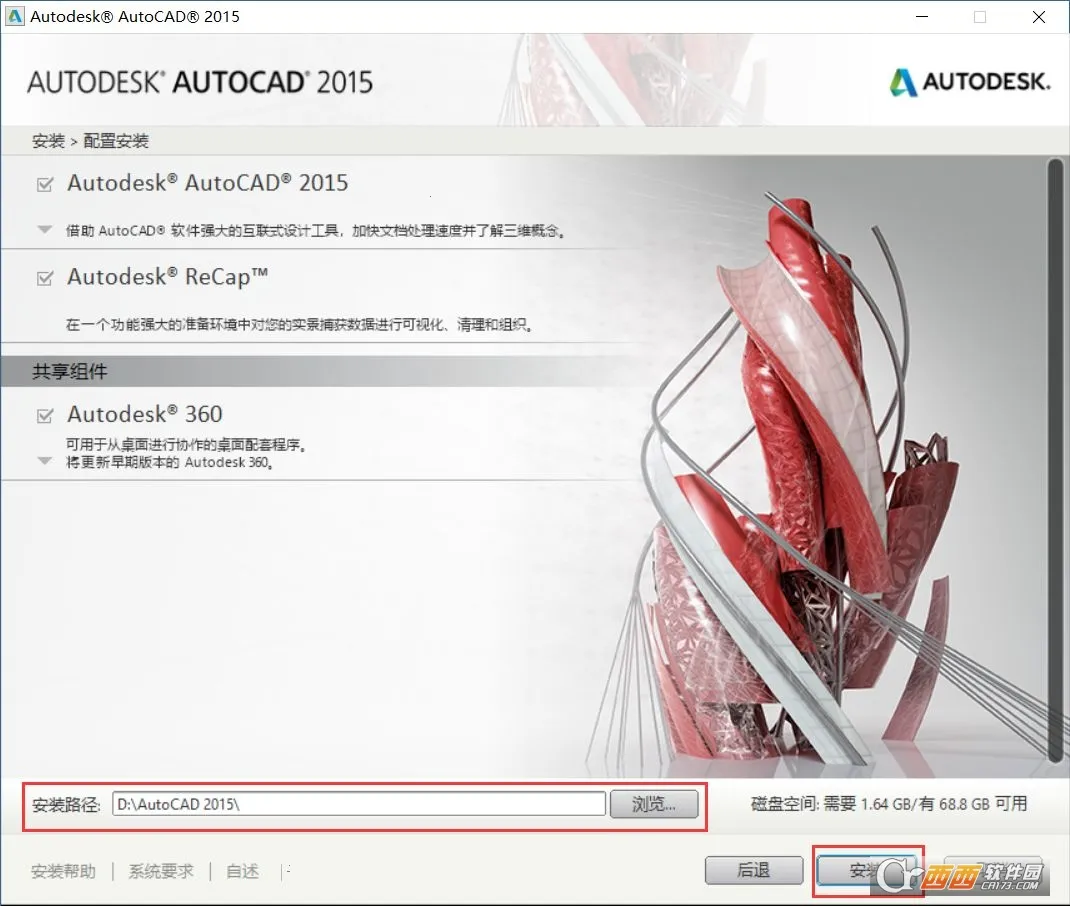Open the 自述 readme link
The height and width of the screenshot is (906, 1070).
pyautogui.click(x=240, y=871)
